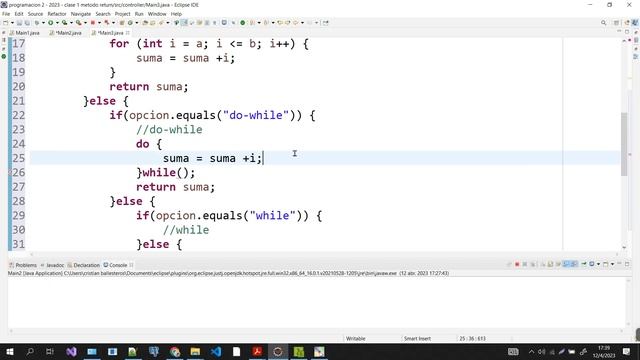This screenshot has width=640, height=360.
Task: Maximize the Console panel
Action: (627, 264)
